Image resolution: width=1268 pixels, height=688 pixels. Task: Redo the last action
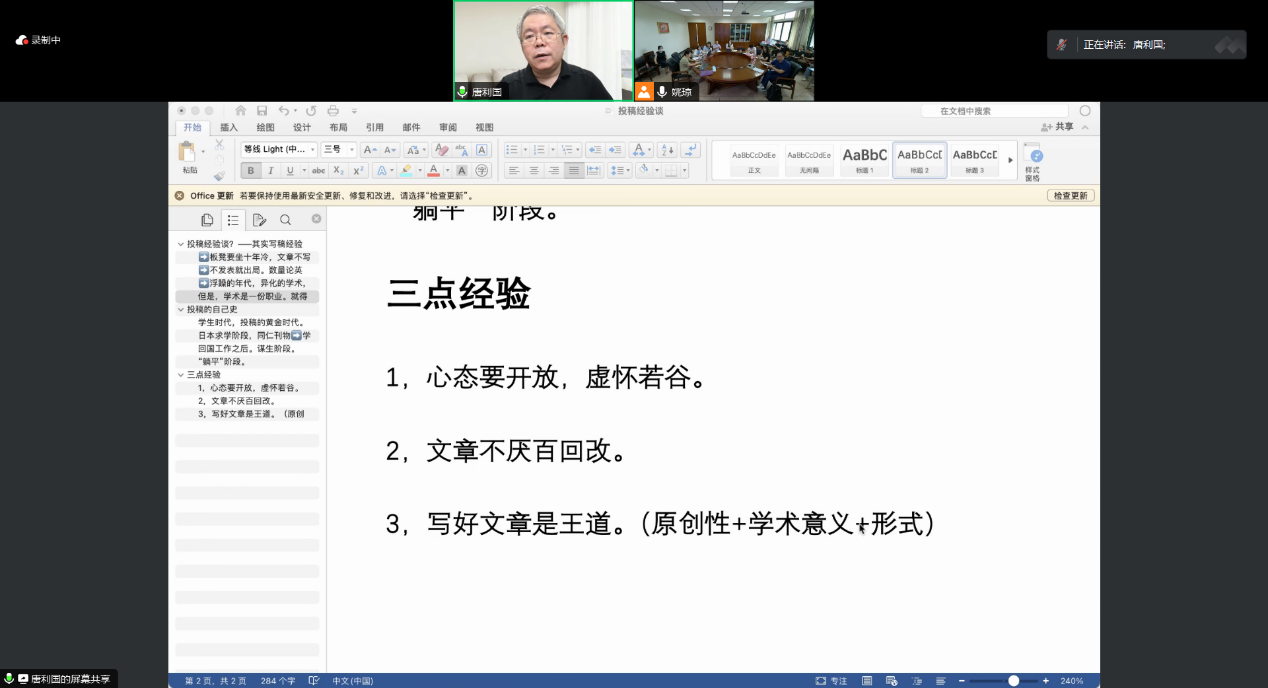click(311, 111)
